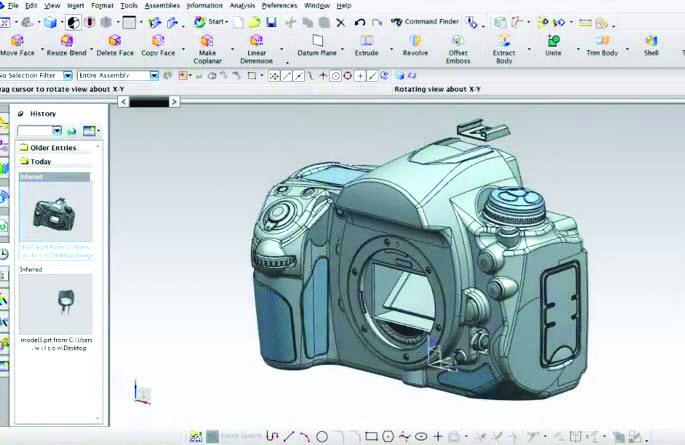Open dropdown arrow beside Move Face
This screenshot has width=685, height=445.
click(x=42, y=49)
